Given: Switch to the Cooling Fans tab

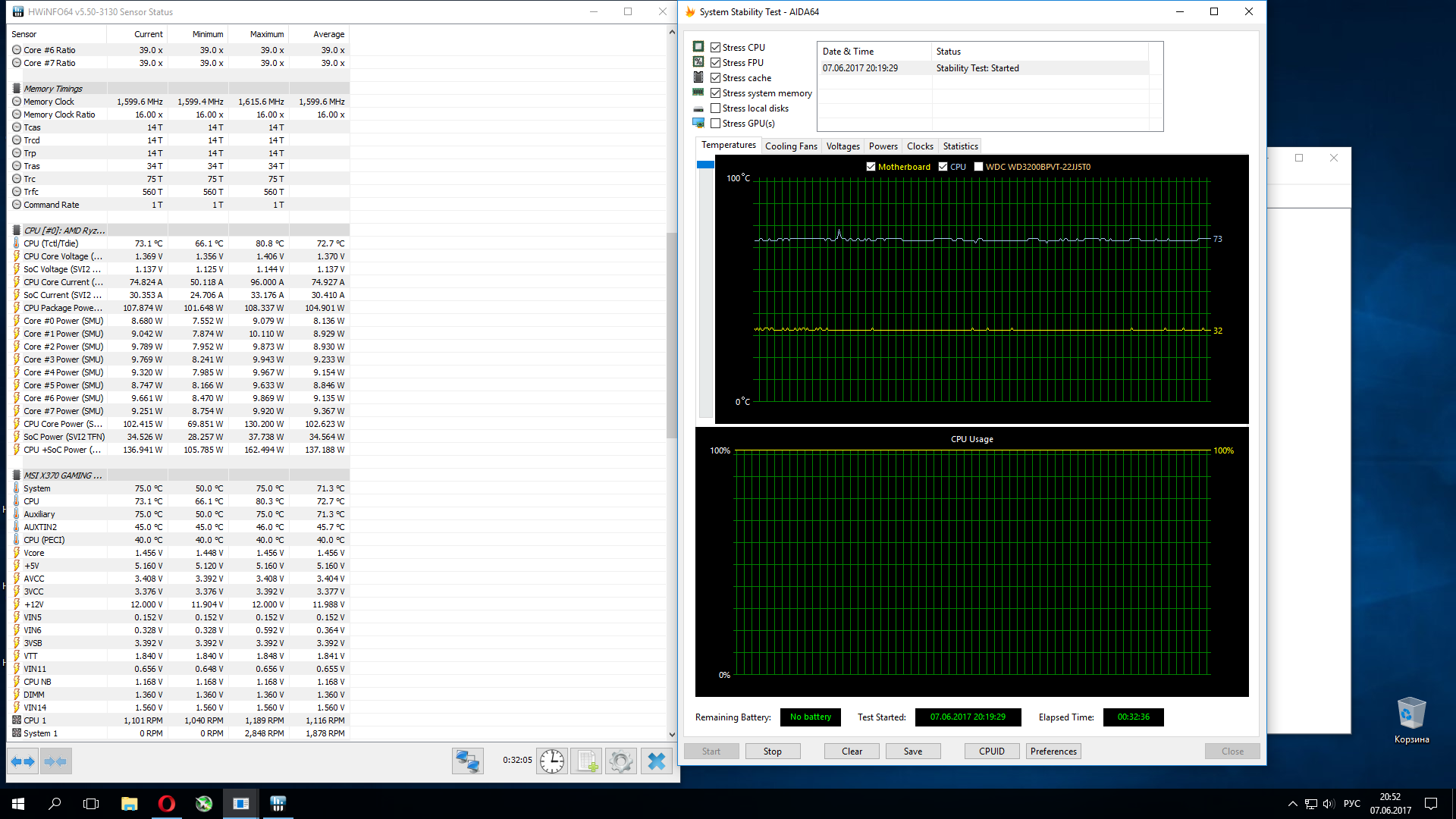Looking at the screenshot, I should pyautogui.click(x=791, y=146).
